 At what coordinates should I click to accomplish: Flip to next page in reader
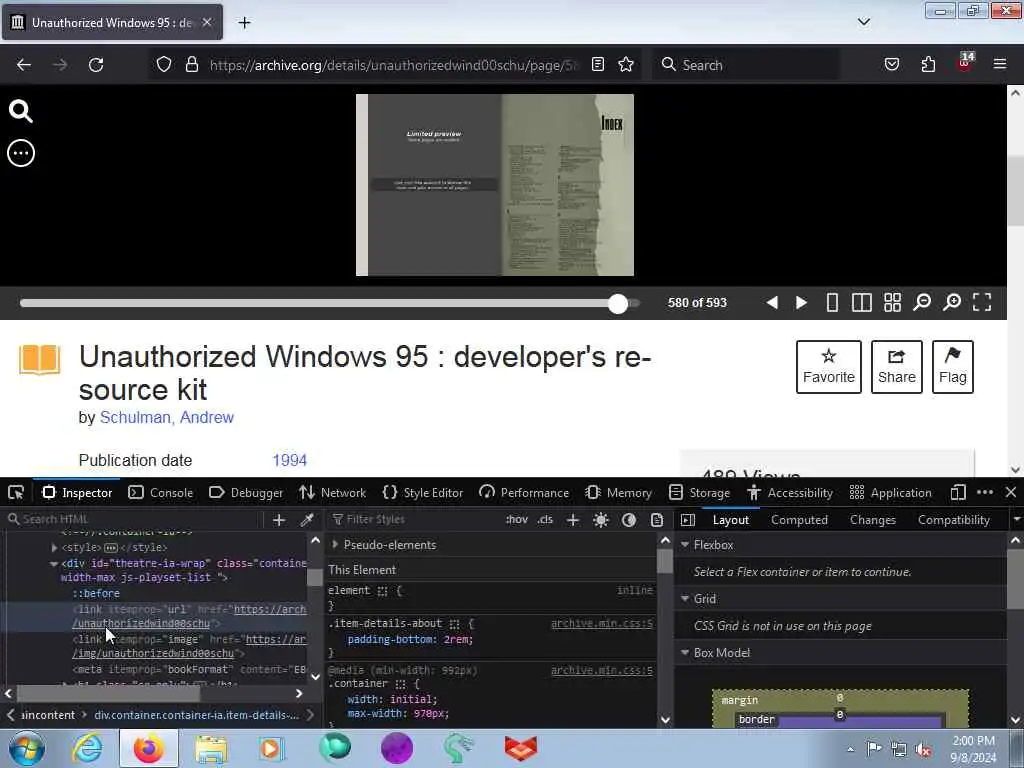[801, 302]
